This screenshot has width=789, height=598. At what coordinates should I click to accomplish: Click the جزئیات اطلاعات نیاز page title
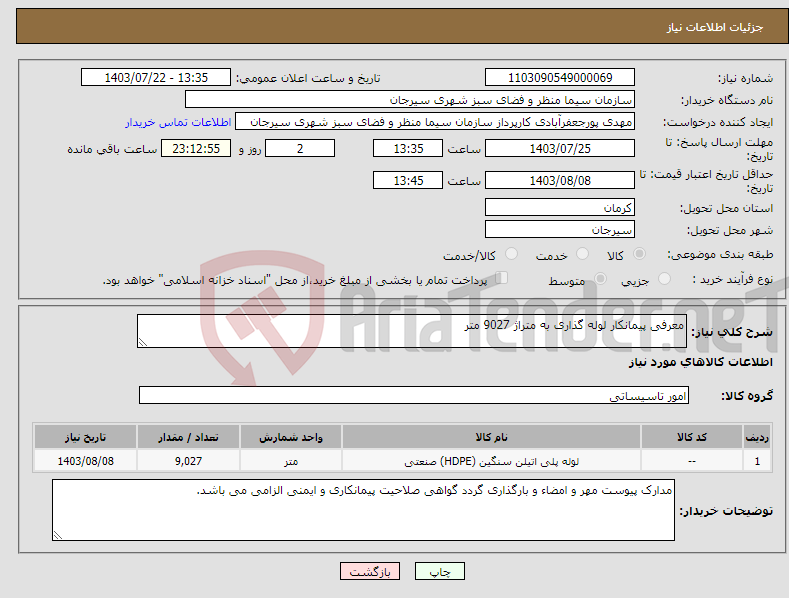tap(715, 27)
